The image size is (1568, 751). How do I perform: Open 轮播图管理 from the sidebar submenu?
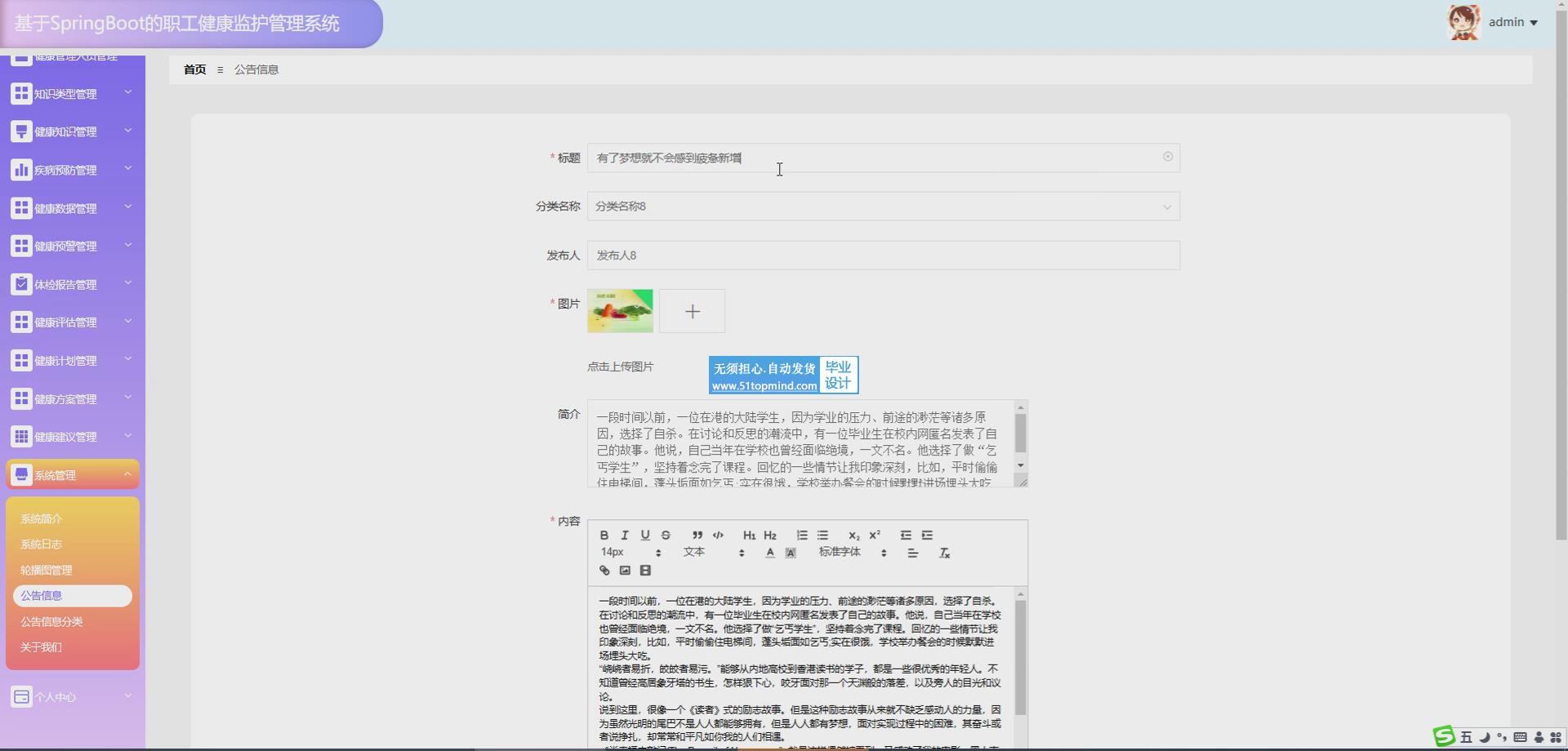(x=47, y=571)
